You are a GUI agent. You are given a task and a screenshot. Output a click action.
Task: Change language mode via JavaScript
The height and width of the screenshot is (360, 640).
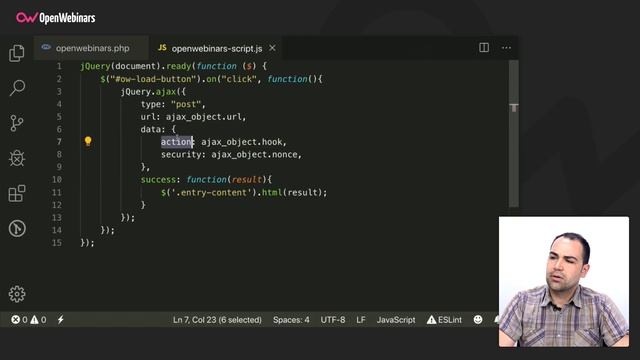click(396, 320)
